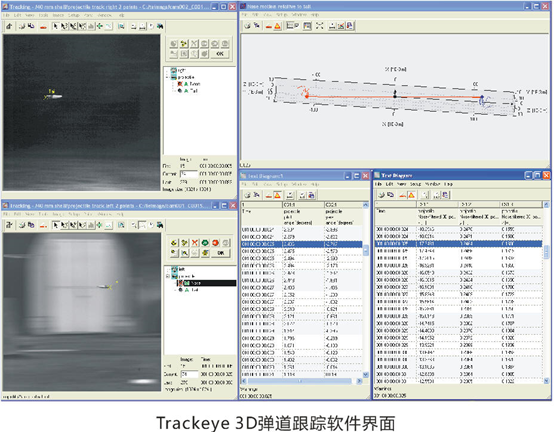Click the up arrow of the right Text Diagram scrollbar
Image resolution: width=554 pixels, height=432 pixels.
(x=546, y=205)
